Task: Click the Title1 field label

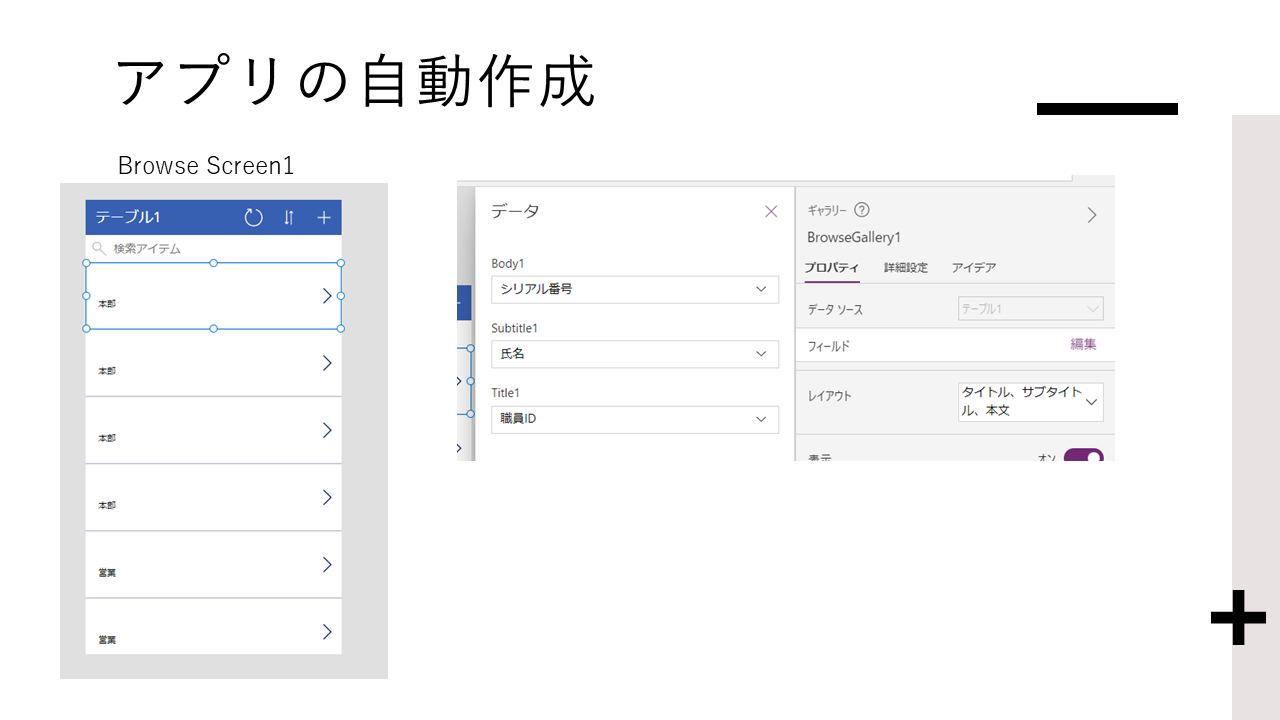Action: tap(505, 393)
